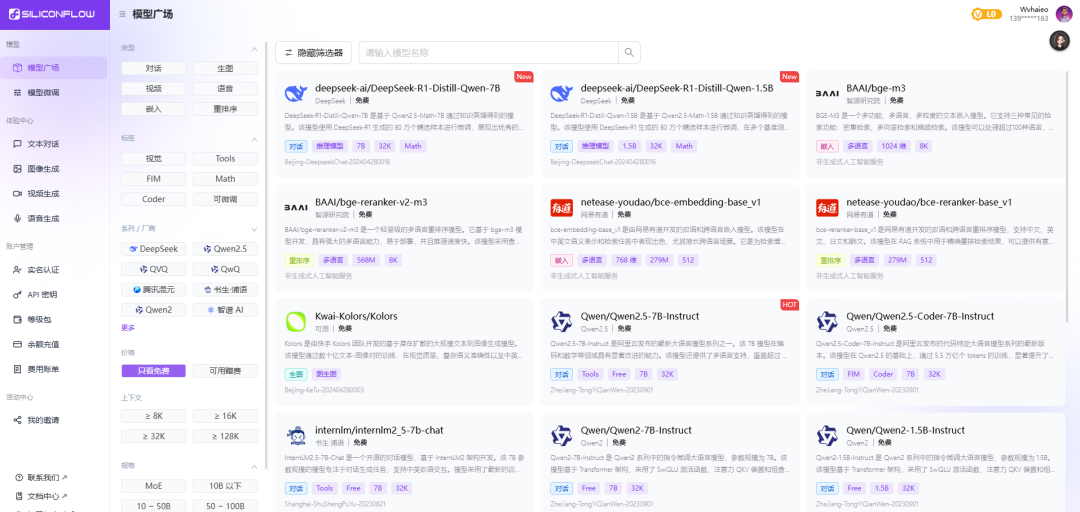Toggle the ≥ 128K context filter
1080x512 pixels.
pos(225,436)
